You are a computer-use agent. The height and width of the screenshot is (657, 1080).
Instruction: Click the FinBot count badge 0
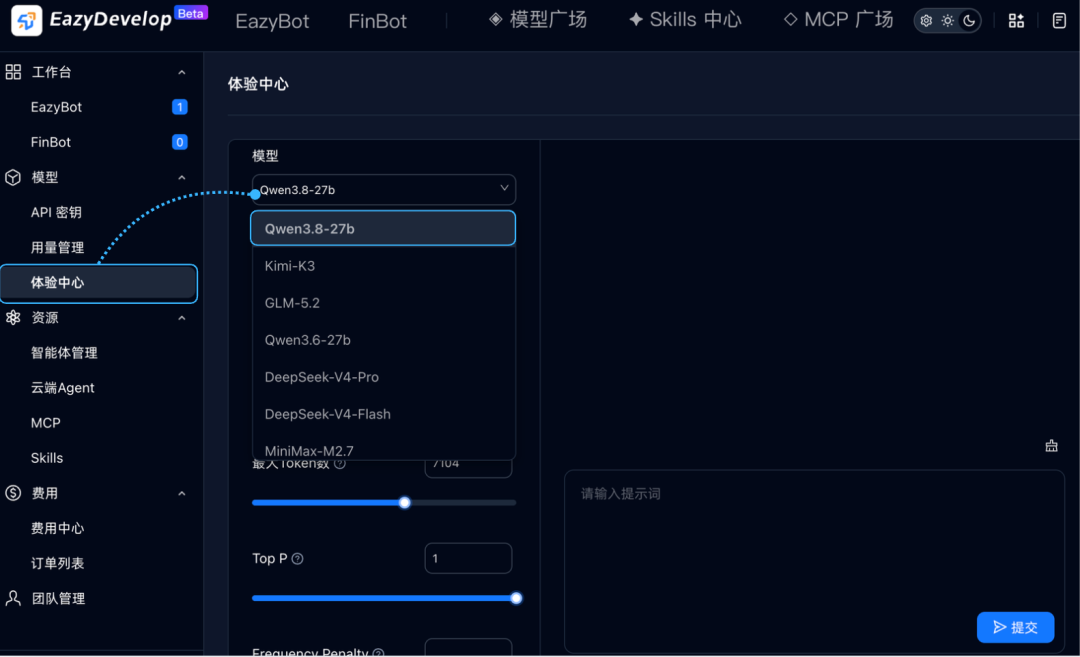coord(179,143)
